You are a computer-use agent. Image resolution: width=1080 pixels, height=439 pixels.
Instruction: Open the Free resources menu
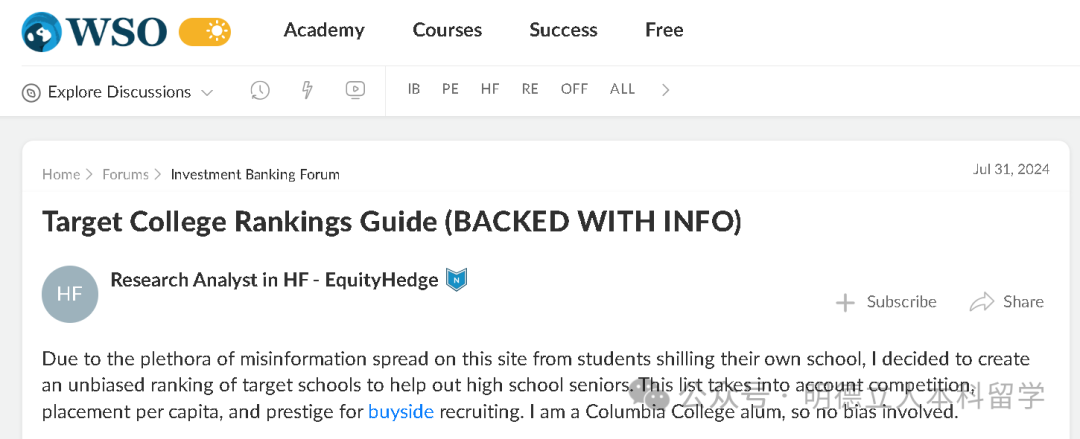coord(664,30)
